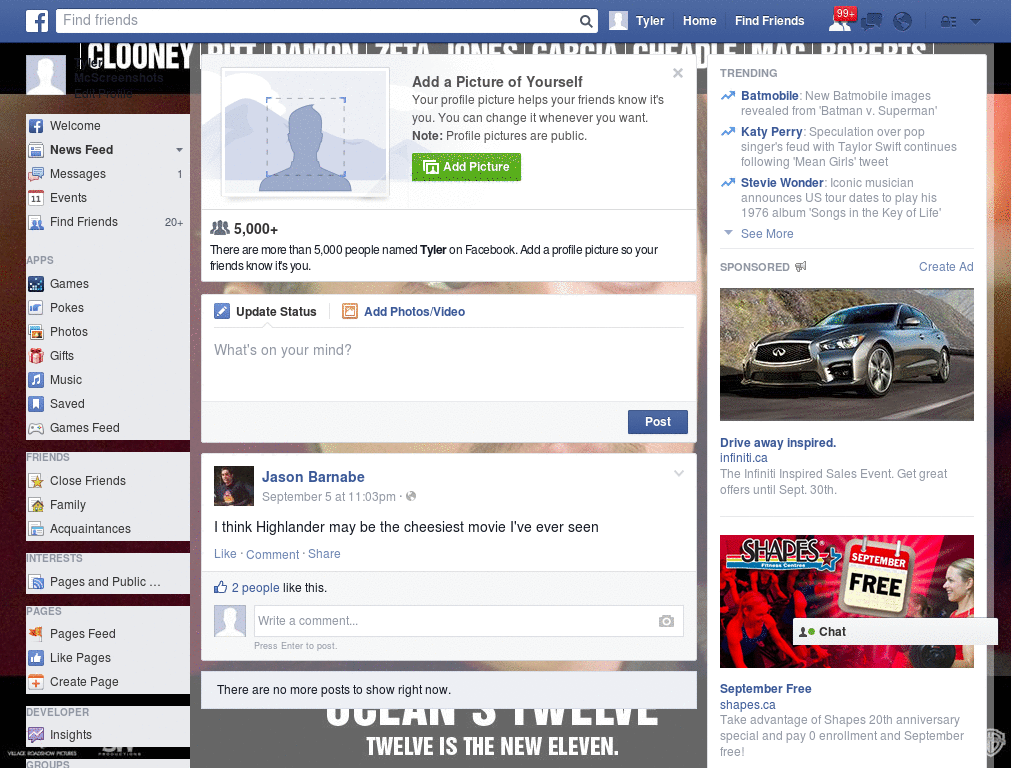Click the blue Post button

(x=658, y=422)
